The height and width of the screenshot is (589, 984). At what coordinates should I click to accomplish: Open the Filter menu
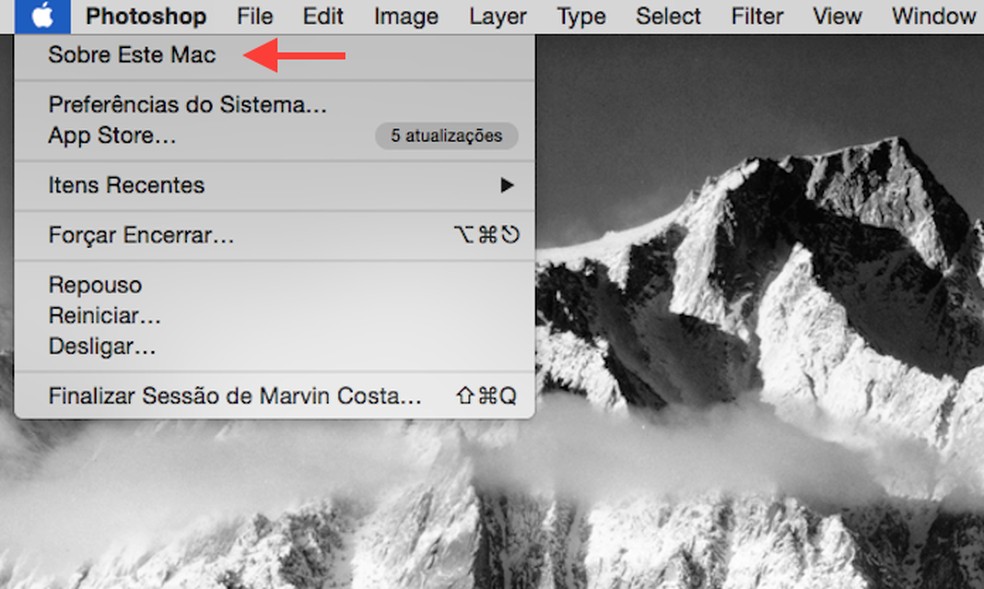pos(756,15)
